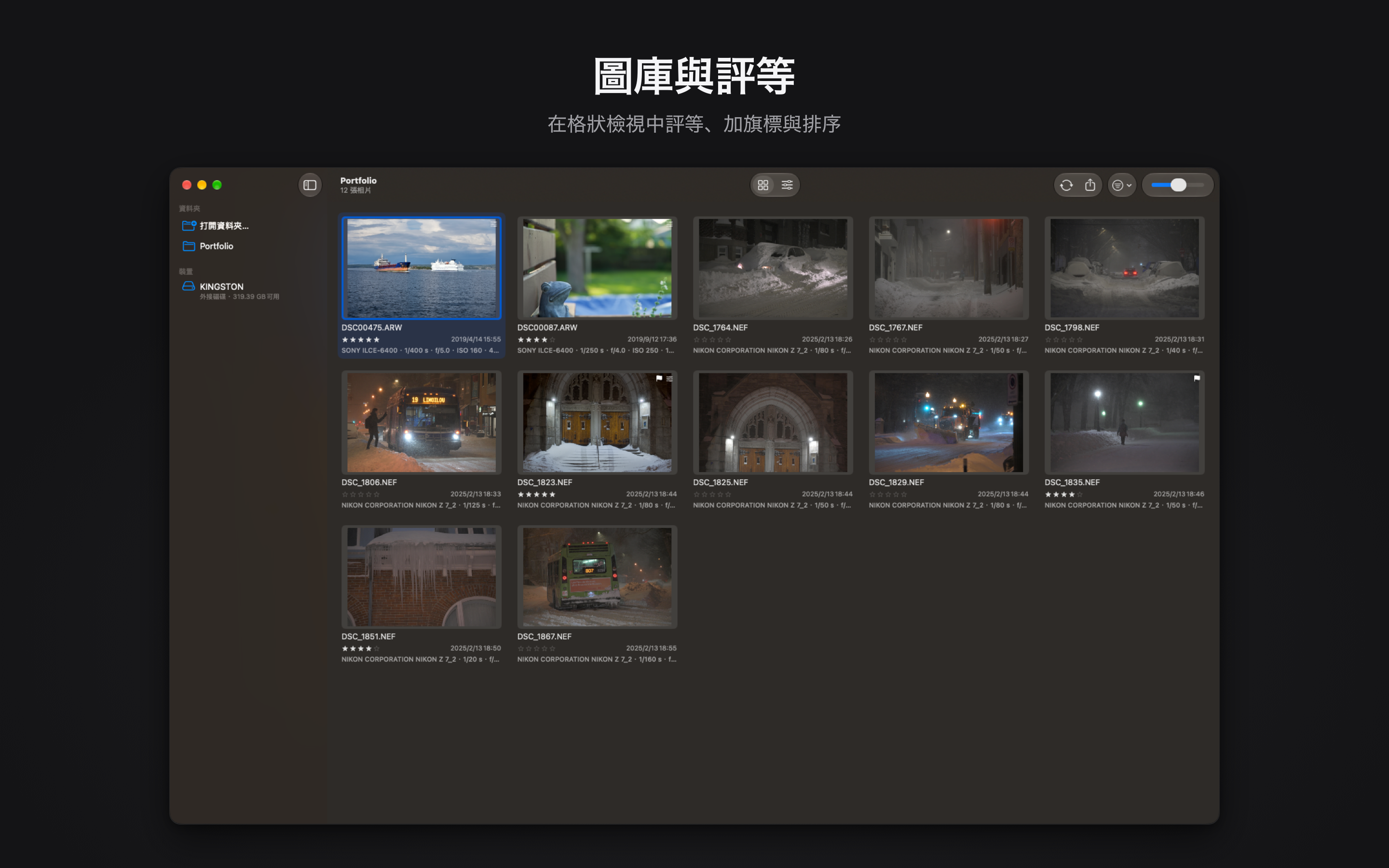The width and height of the screenshot is (1389, 868).
Task: Open the filter sort dropdown
Action: [x=1121, y=185]
